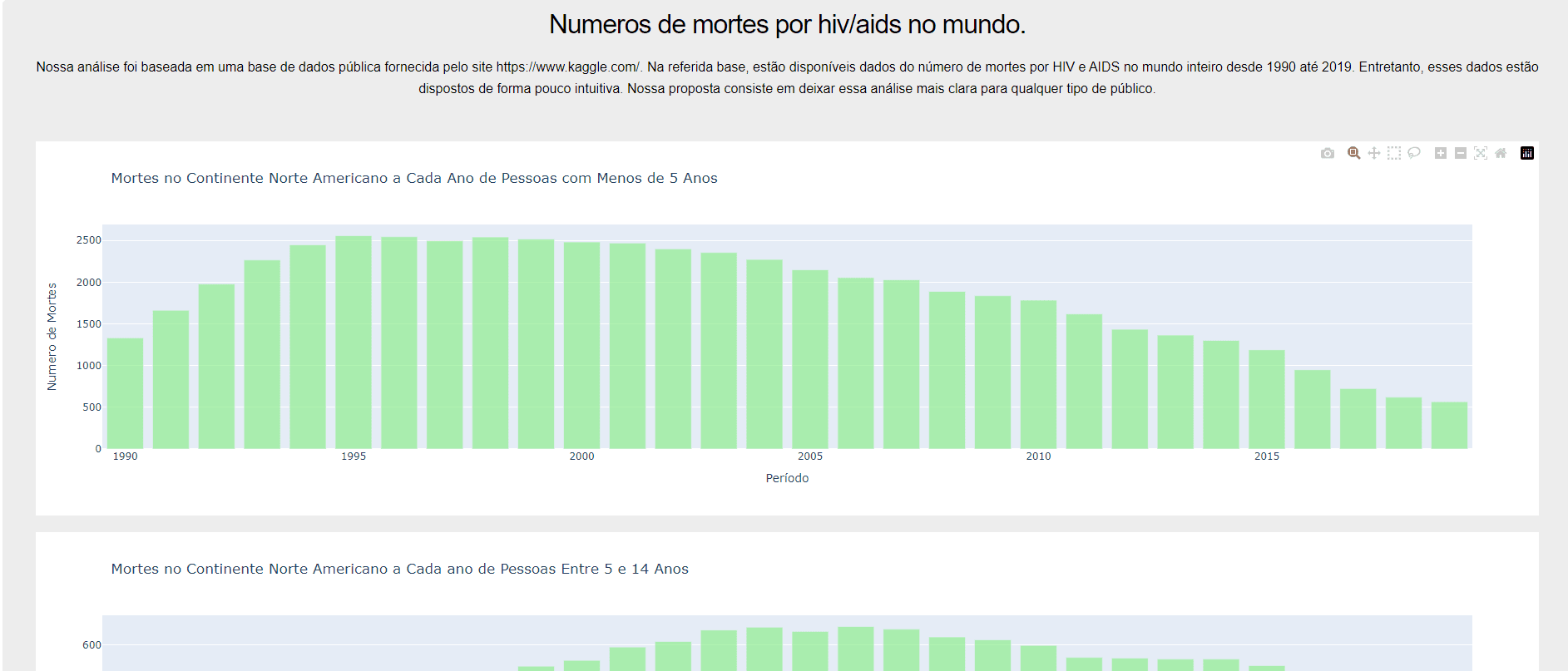Viewport: 1568px width, 671px height.
Task: Click the chart title 'Mortes no Continente Norte Americano a Cada Ano de Pessoas com Menos de 5 Anos'
Action: [x=414, y=178]
